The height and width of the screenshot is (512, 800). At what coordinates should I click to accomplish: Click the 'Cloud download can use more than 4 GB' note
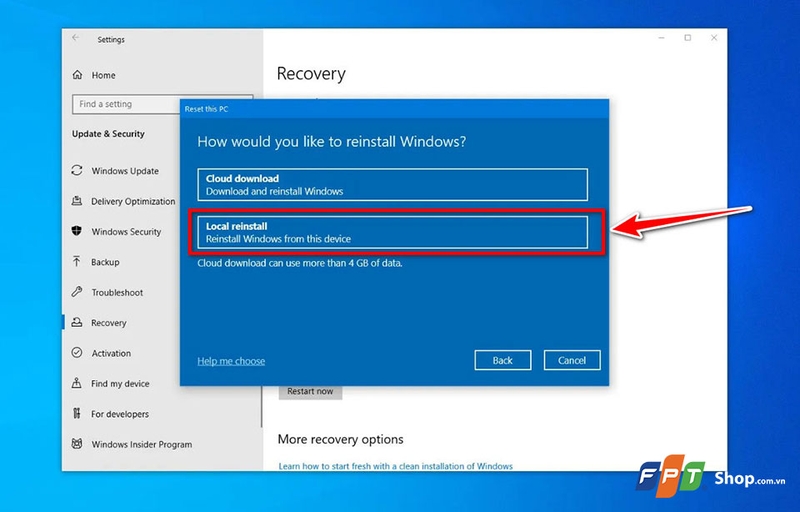pyautogui.click(x=300, y=263)
